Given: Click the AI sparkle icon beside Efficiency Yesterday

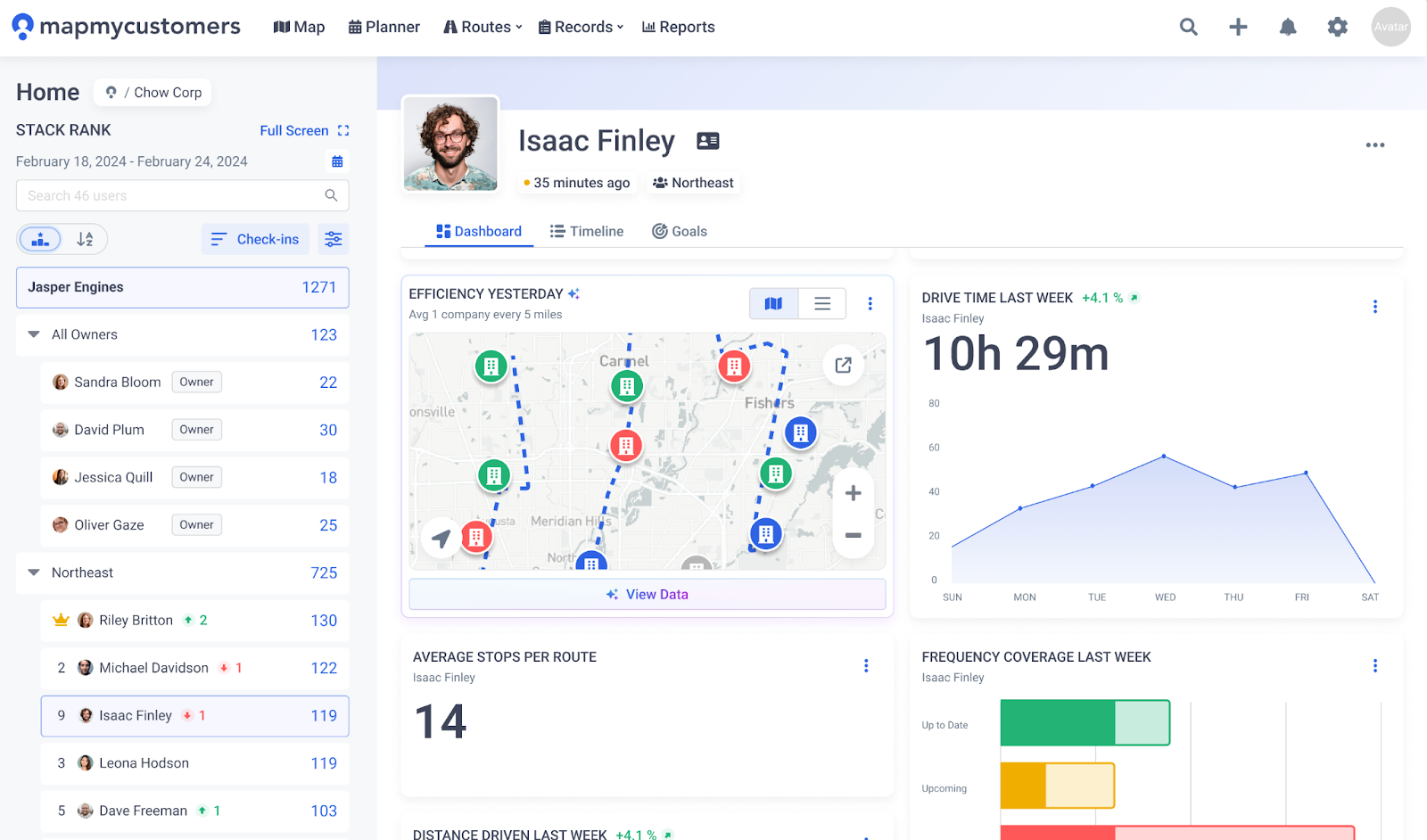Looking at the screenshot, I should coord(573,293).
